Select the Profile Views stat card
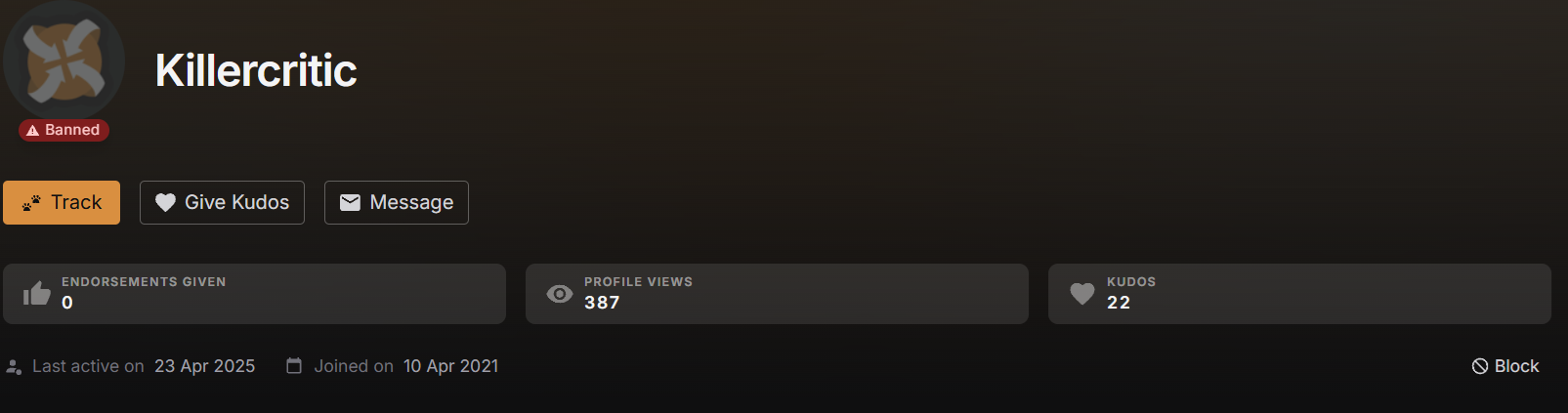 pyautogui.click(x=777, y=294)
